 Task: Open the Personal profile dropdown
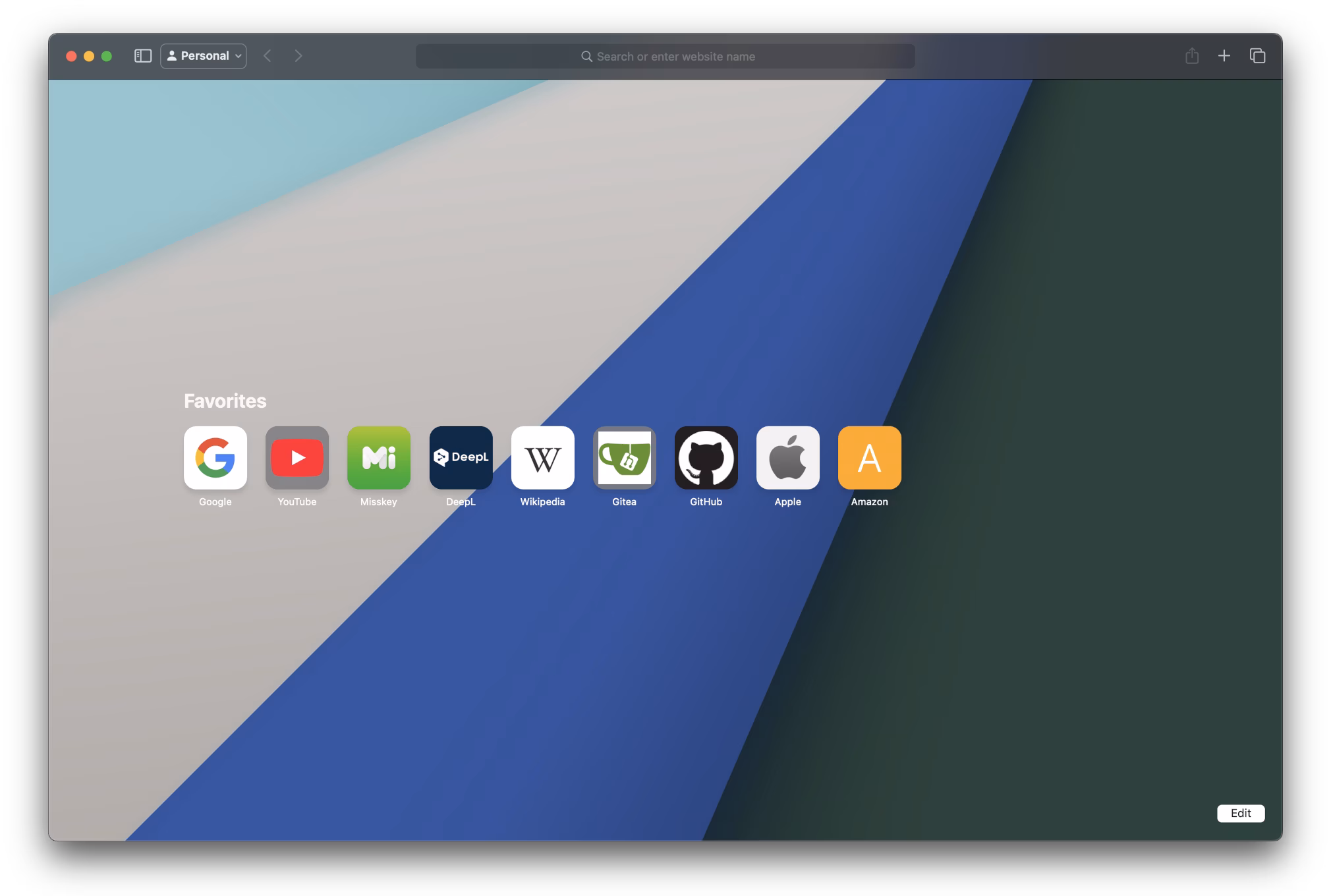tap(204, 56)
